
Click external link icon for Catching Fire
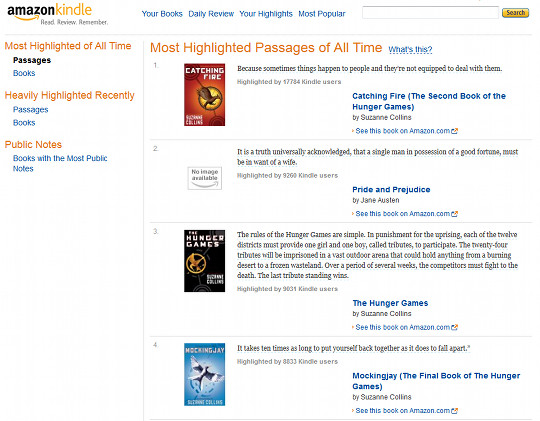tap(455, 131)
